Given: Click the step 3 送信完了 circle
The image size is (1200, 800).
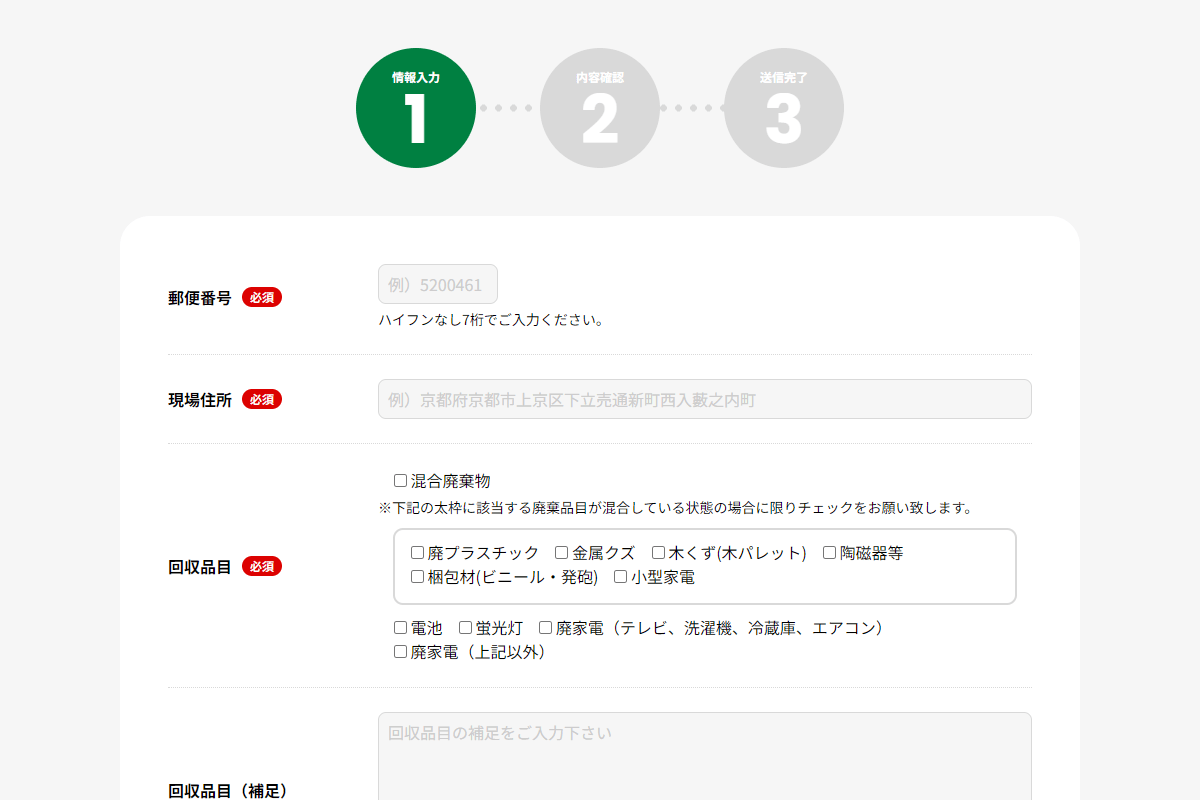Looking at the screenshot, I should pos(784,107).
